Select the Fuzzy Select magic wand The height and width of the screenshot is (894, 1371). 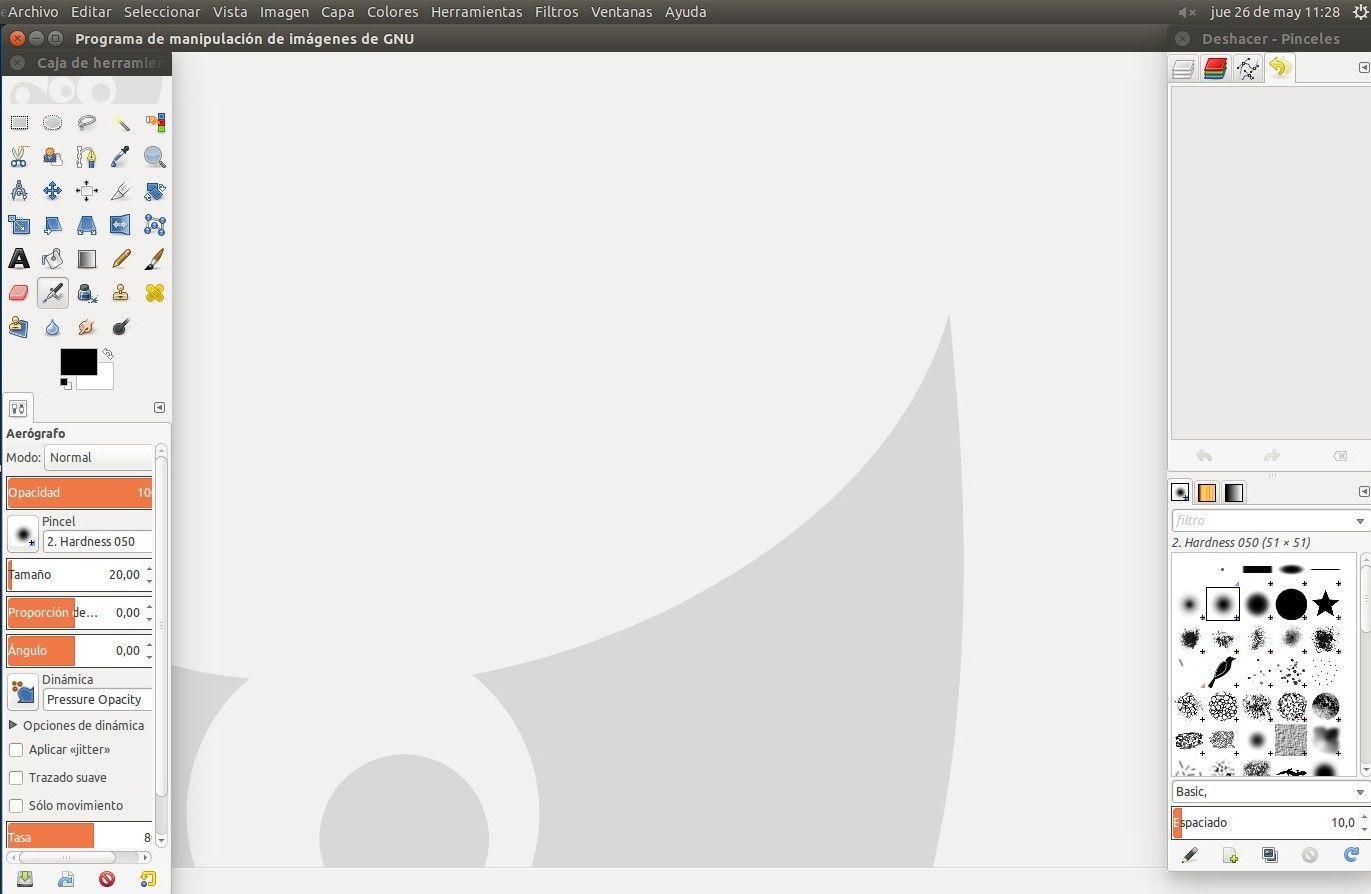tap(121, 123)
